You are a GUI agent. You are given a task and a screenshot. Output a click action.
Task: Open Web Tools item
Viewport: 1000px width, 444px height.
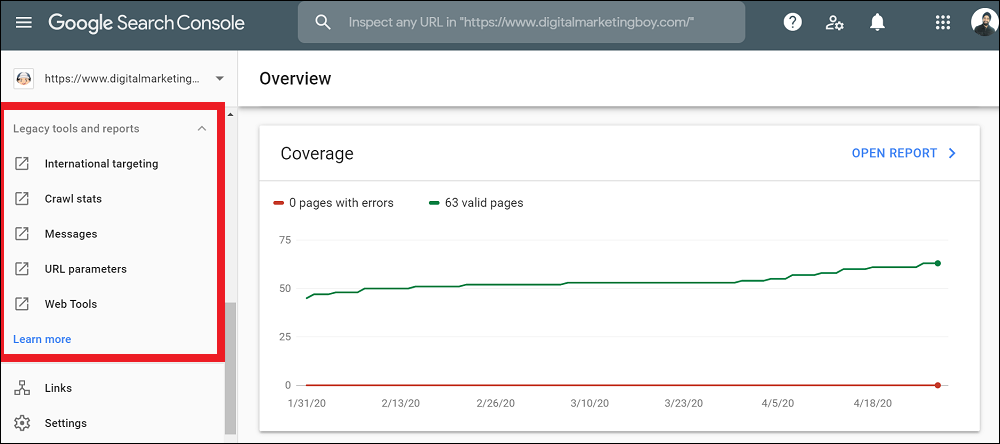71,304
